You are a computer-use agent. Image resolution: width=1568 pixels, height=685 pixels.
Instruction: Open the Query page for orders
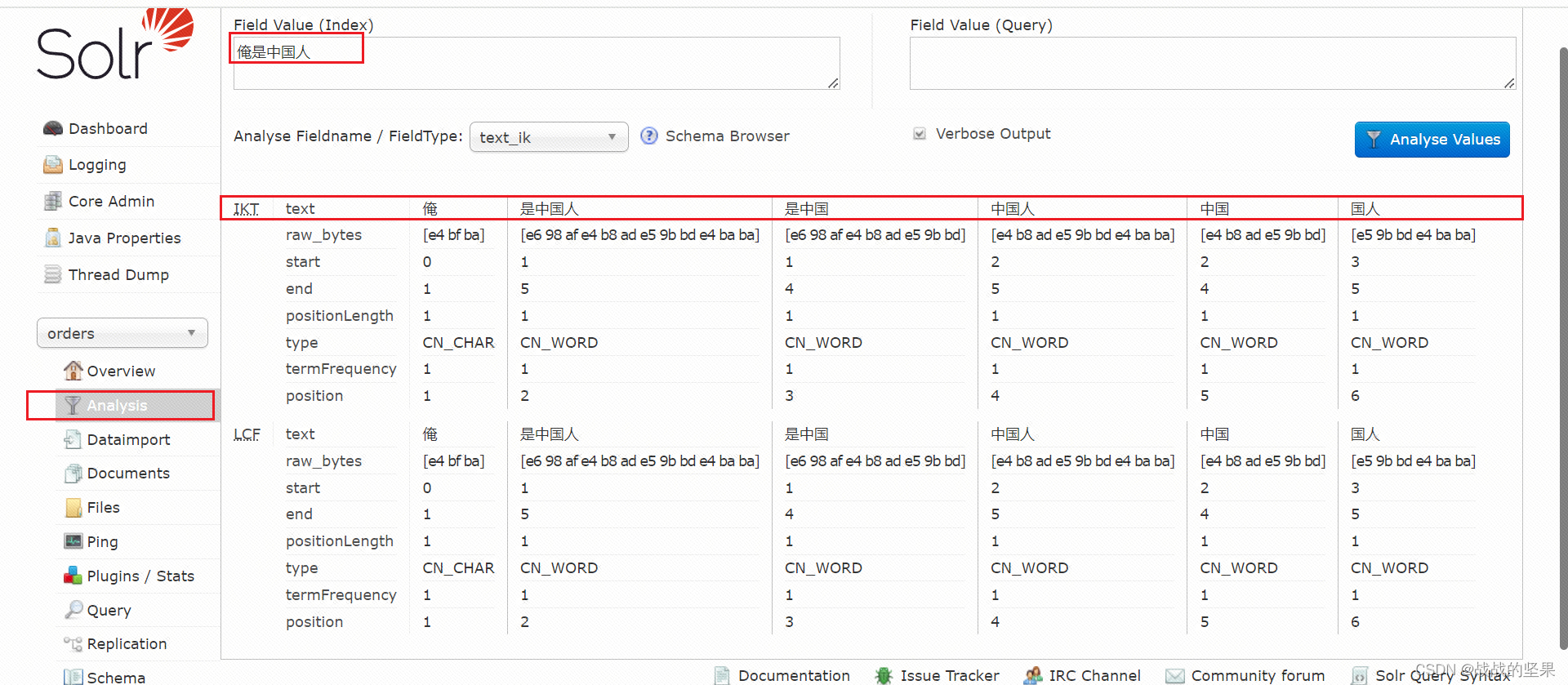click(109, 610)
